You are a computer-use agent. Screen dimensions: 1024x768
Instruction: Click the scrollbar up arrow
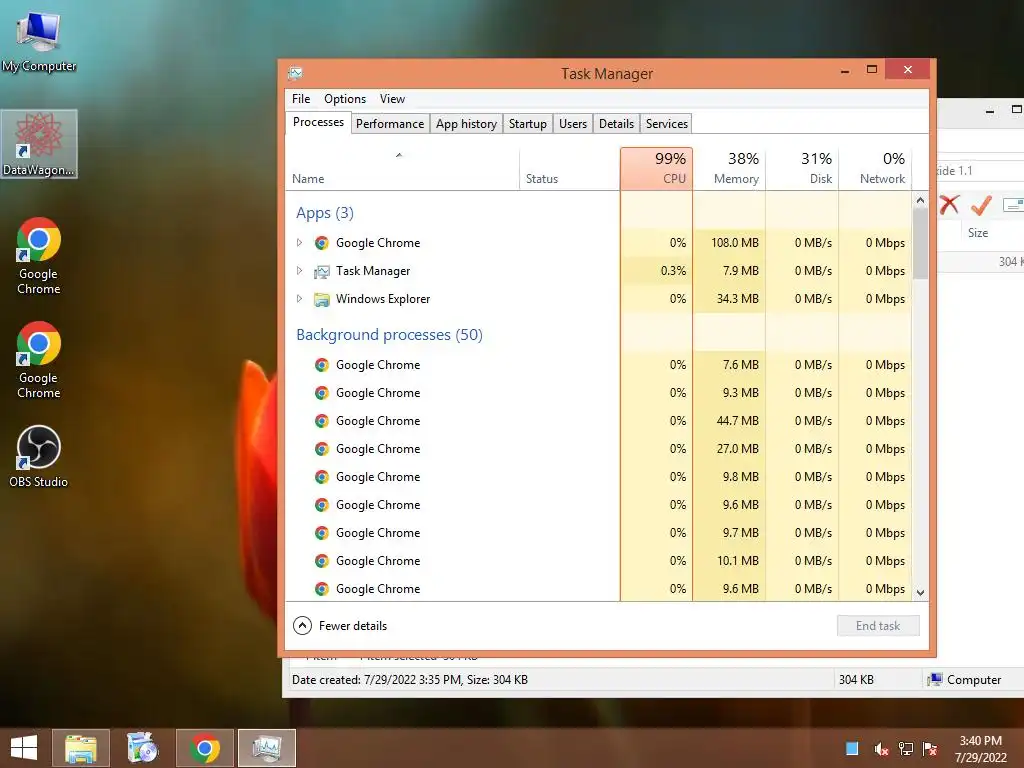click(920, 200)
